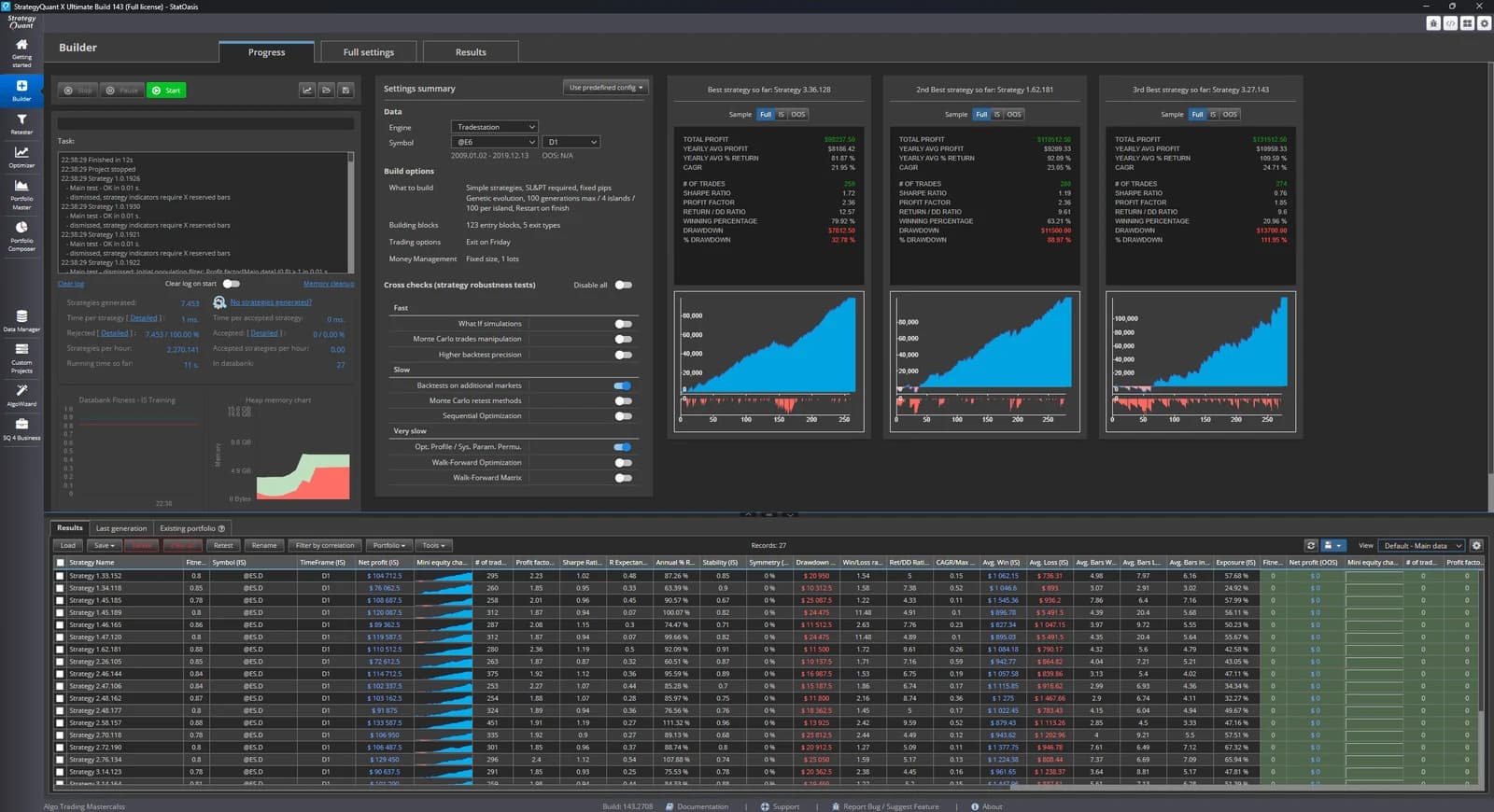
Task: Open the Engine Tradestation dropdown
Action: click(495, 127)
